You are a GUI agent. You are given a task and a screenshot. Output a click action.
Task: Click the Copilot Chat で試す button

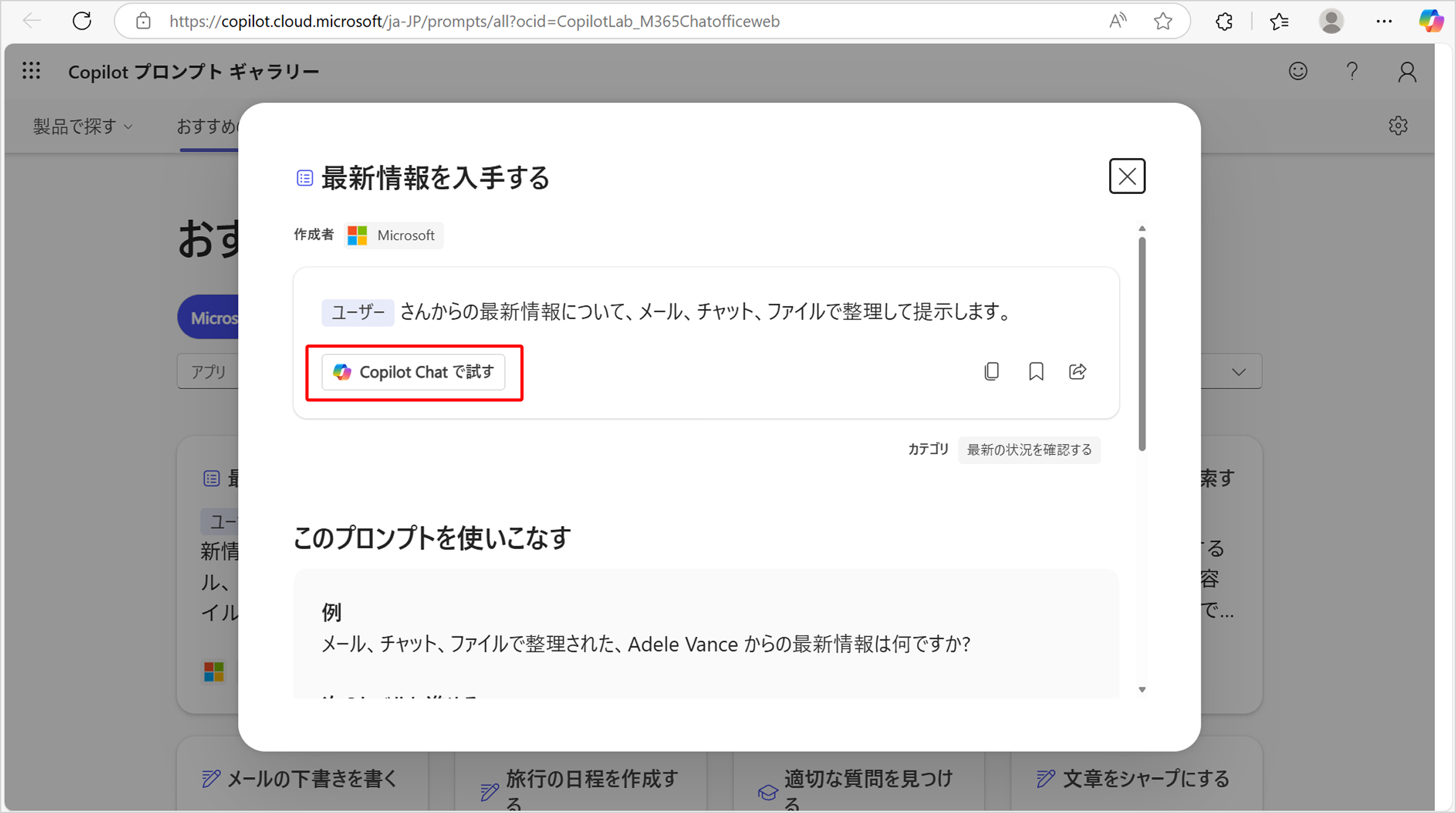[x=414, y=372]
